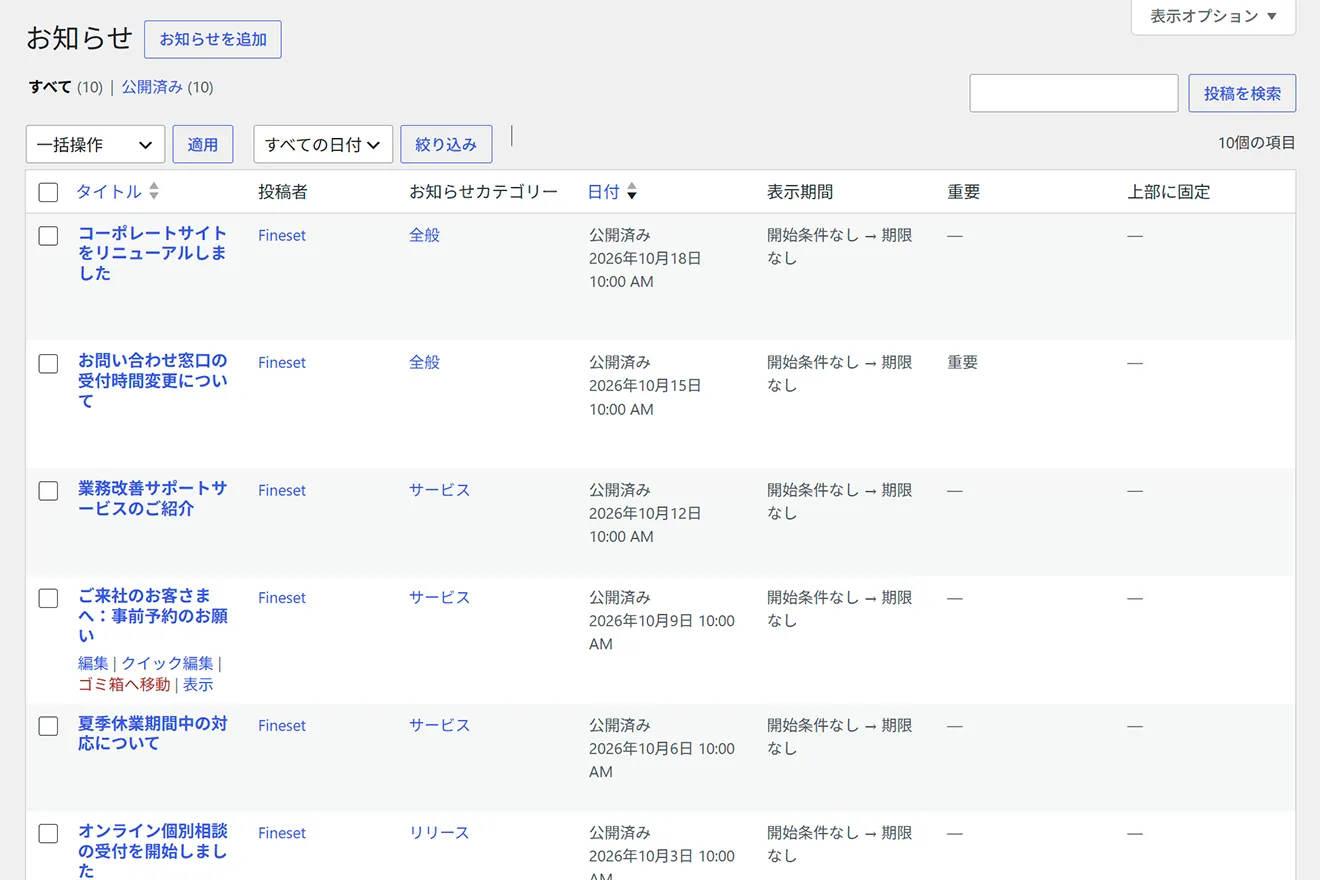Toggle the select-all checkbox in table header
The image size is (1320, 880).
point(48,192)
